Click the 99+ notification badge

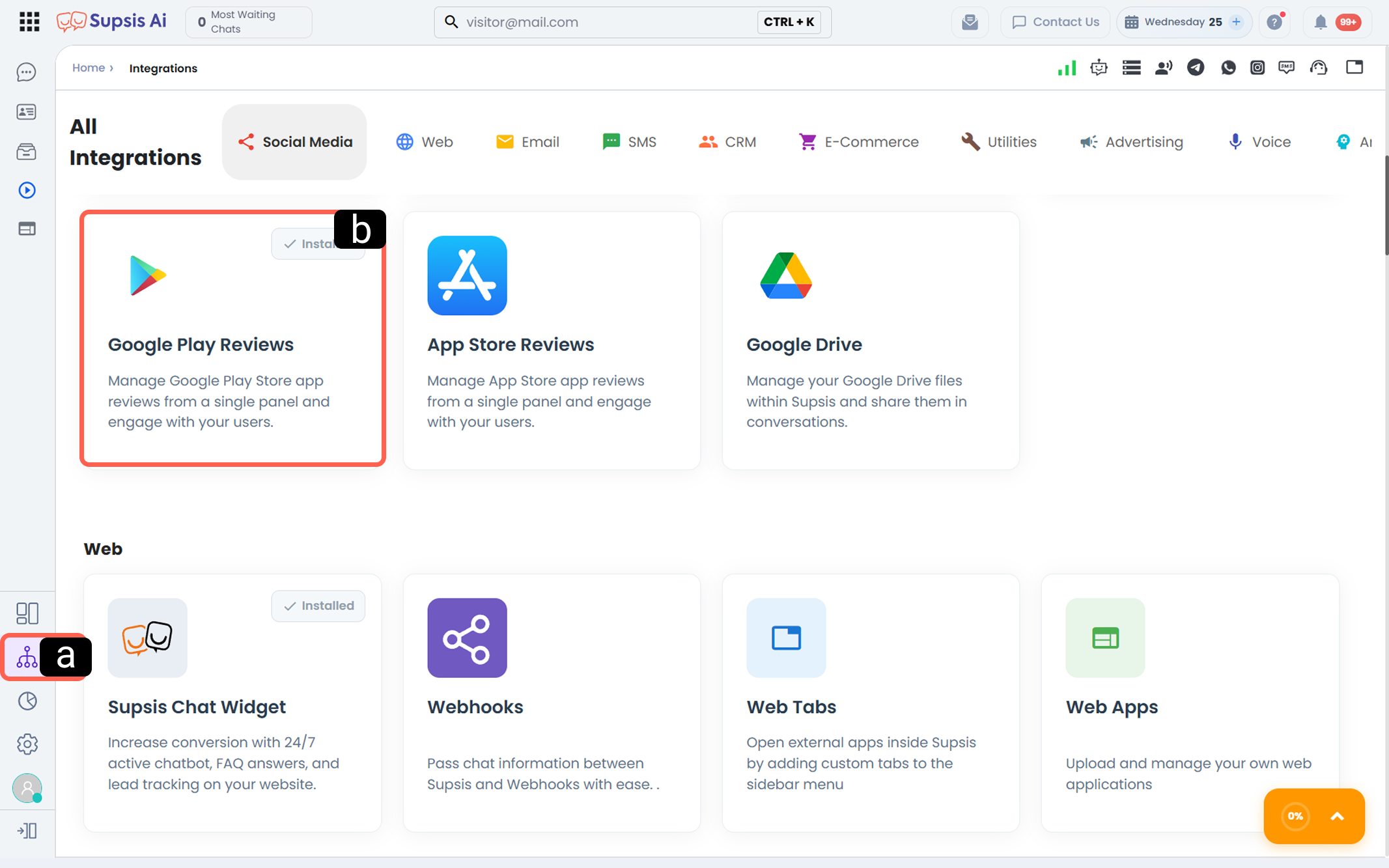[x=1348, y=22]
